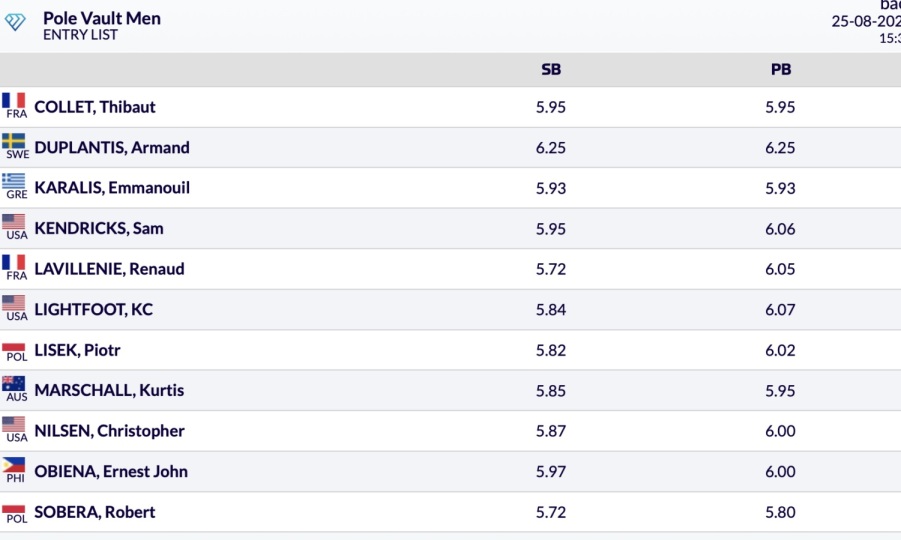This screenshot has width=901, height=540.
Task: Click the Philippine flag beside OBIENA
Action: (x=14, y=465)
